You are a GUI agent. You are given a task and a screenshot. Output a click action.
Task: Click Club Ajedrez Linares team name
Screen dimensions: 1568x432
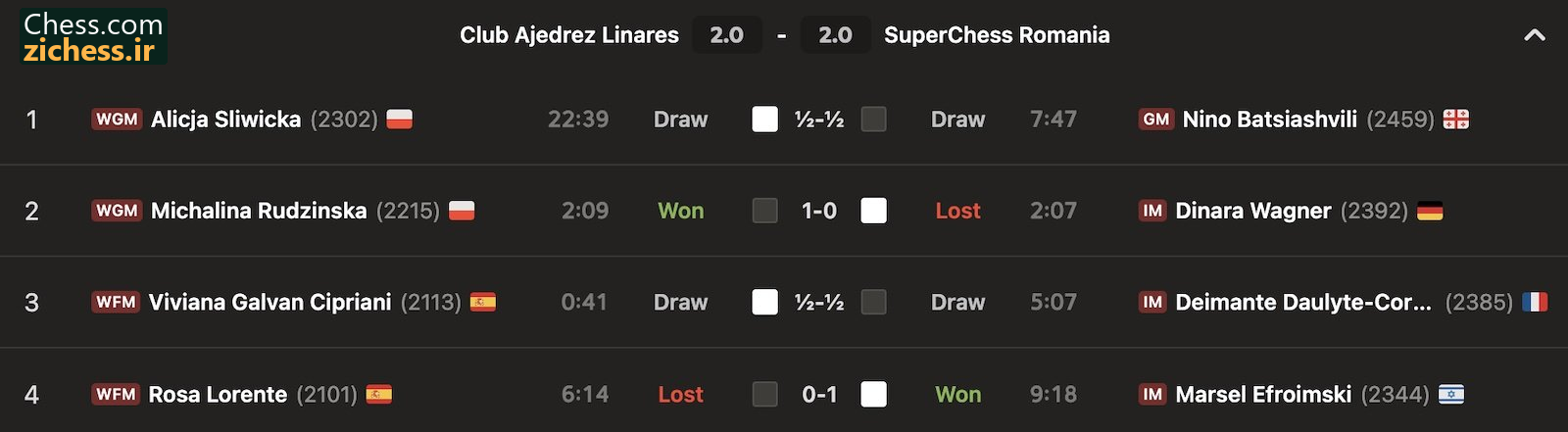click(x=569, y=35)
